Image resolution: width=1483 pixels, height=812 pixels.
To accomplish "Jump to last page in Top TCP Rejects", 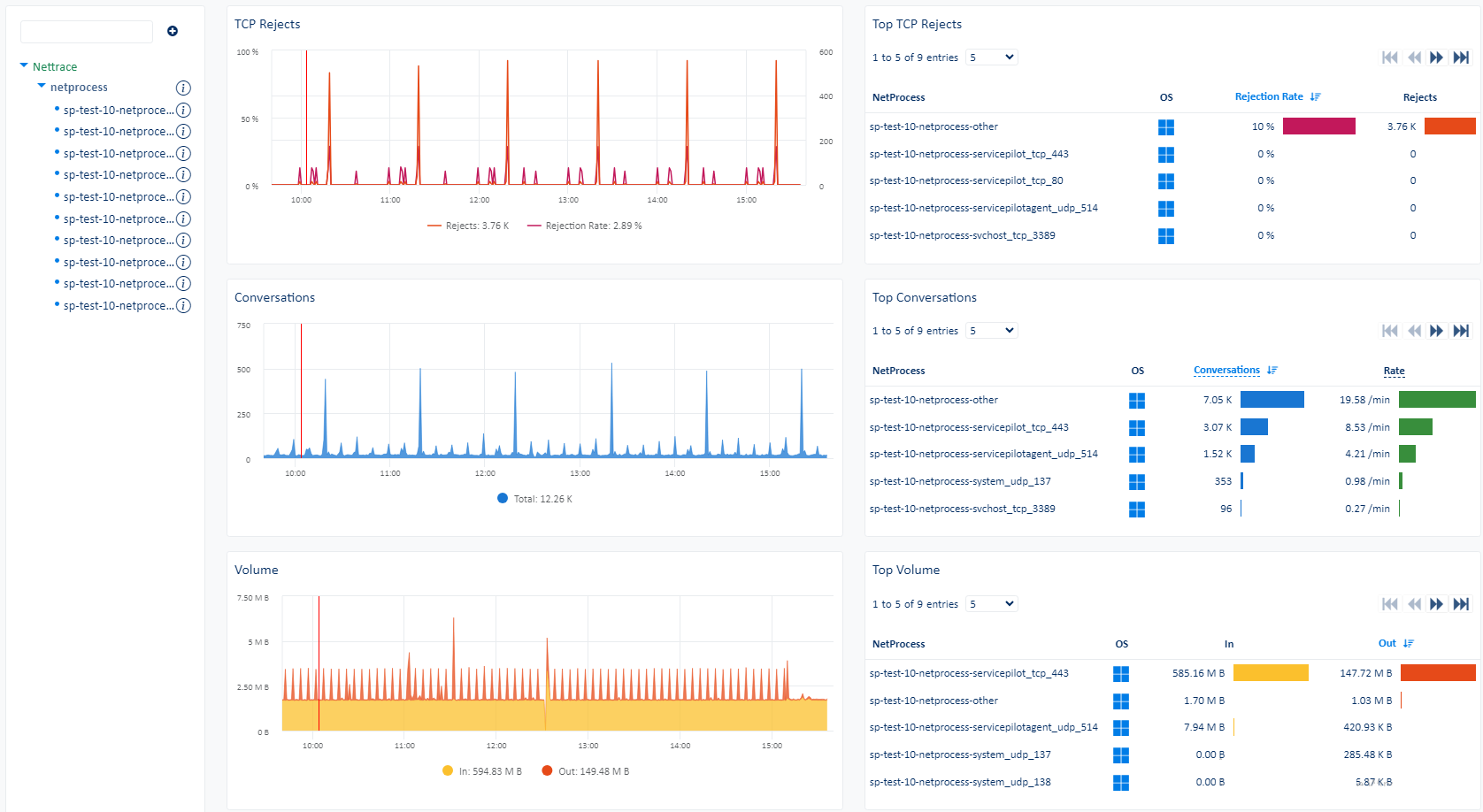I will pos(1461,57).
